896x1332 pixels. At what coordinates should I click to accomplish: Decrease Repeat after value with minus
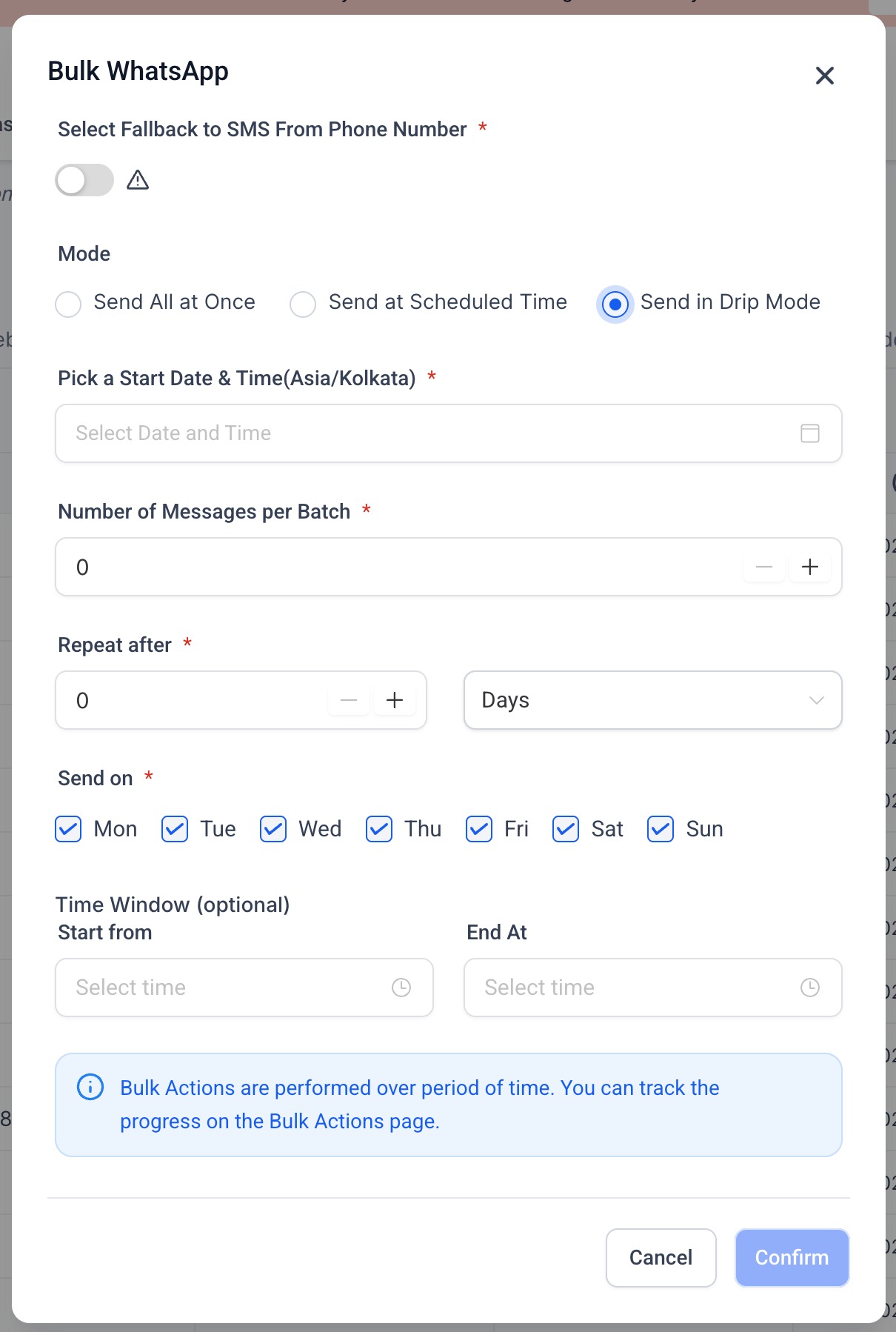[349, 701]
